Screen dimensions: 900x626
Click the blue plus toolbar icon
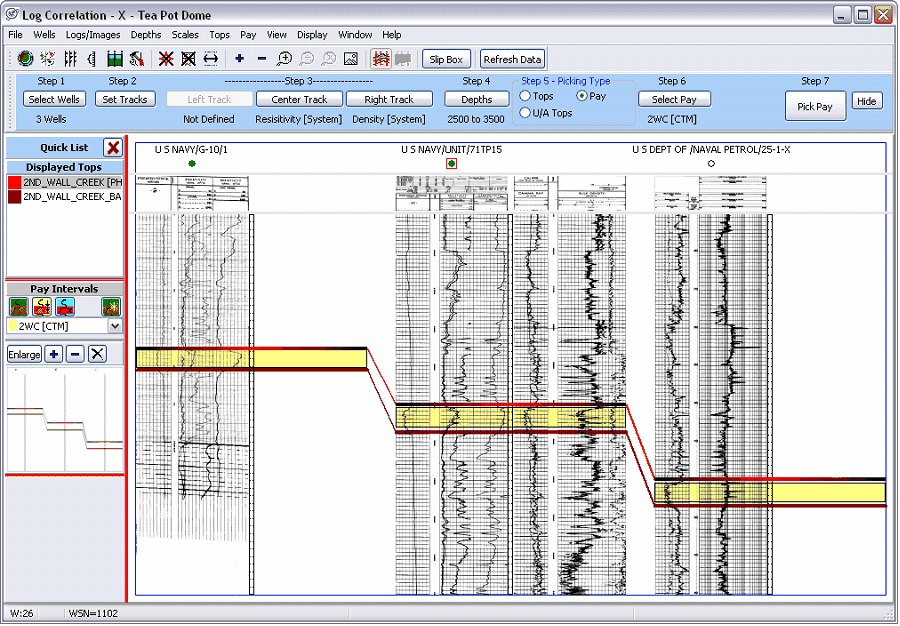tap(240, 59)
